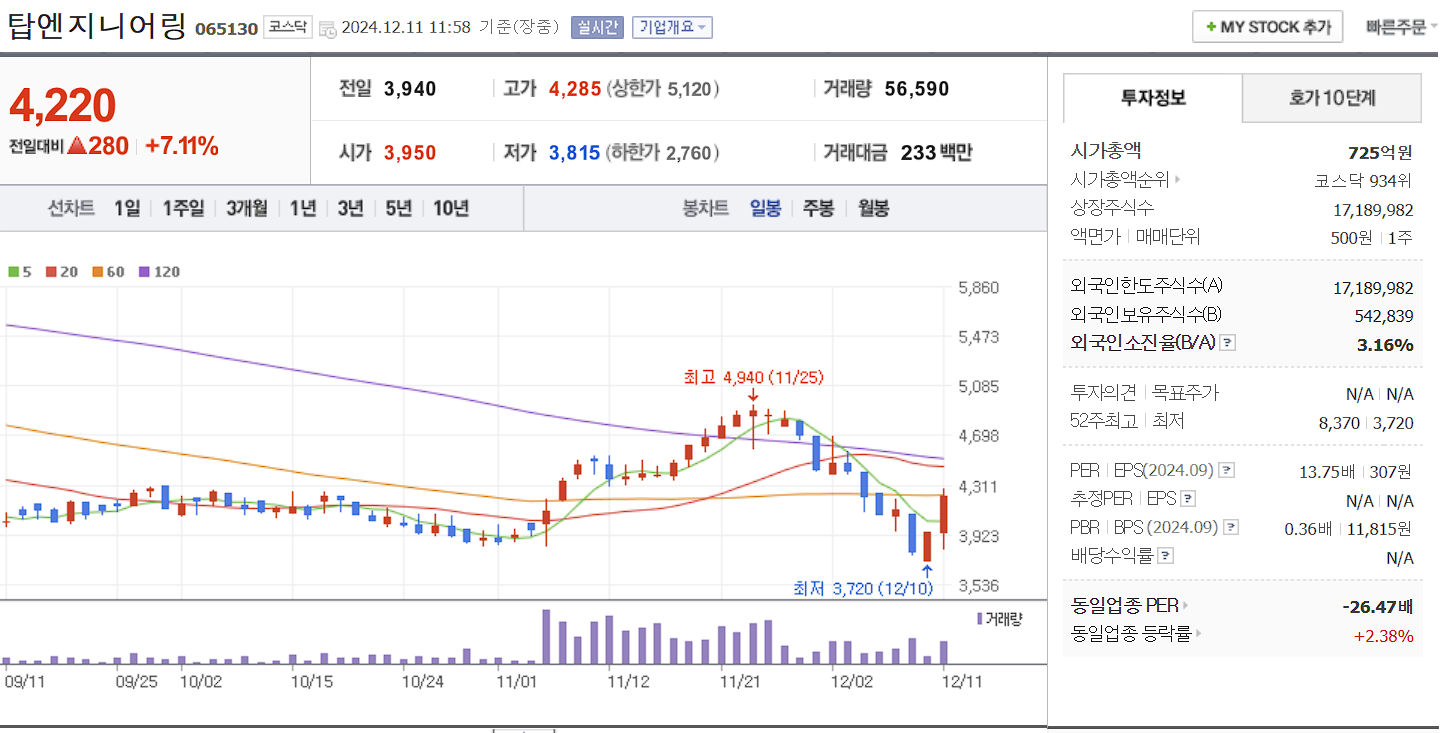Click the 외국인소진율 3.16% value
The width and height of the screenshot is (1441, 733).
pyautogui.click(x=1385, y=345)
